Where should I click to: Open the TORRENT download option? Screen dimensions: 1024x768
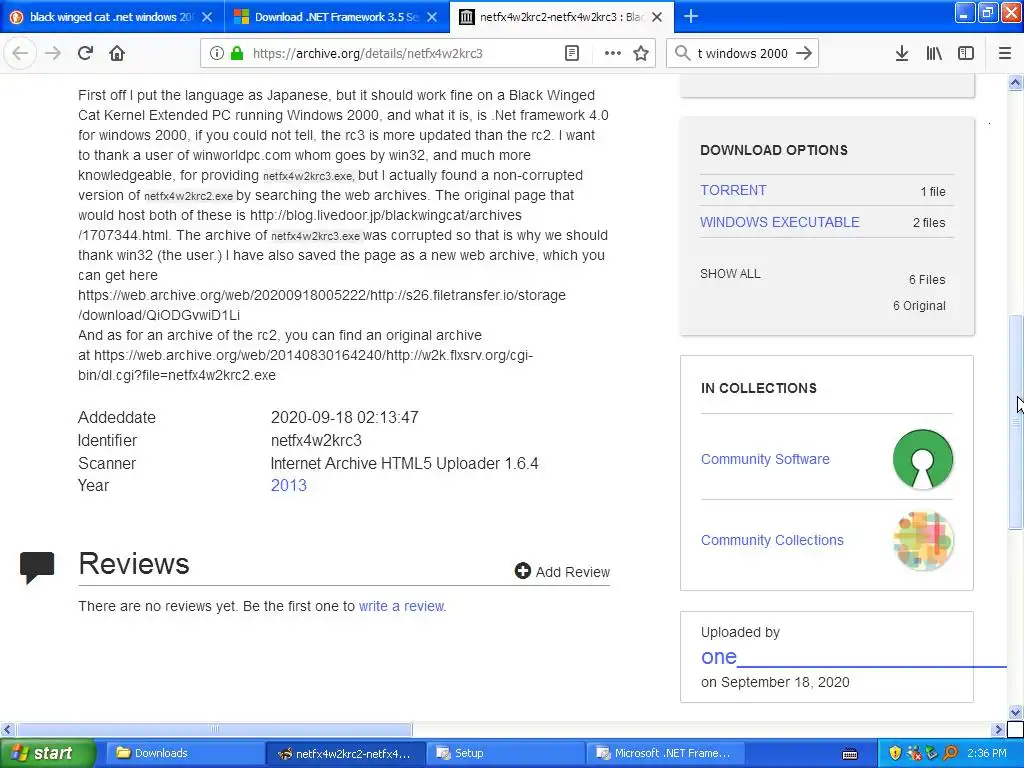click(733, 190)
